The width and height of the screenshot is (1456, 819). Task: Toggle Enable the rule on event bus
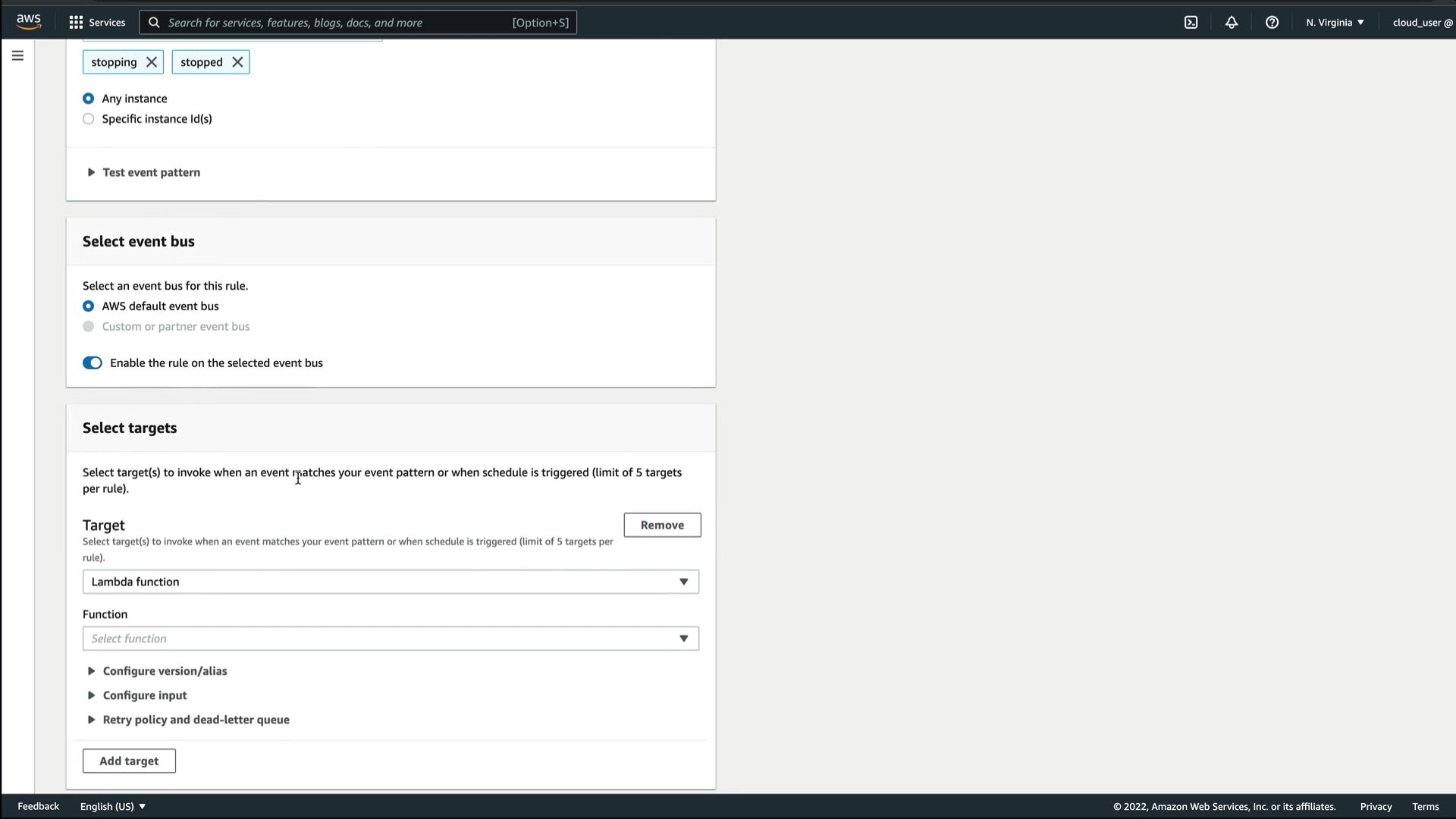[x=93, y=363]
